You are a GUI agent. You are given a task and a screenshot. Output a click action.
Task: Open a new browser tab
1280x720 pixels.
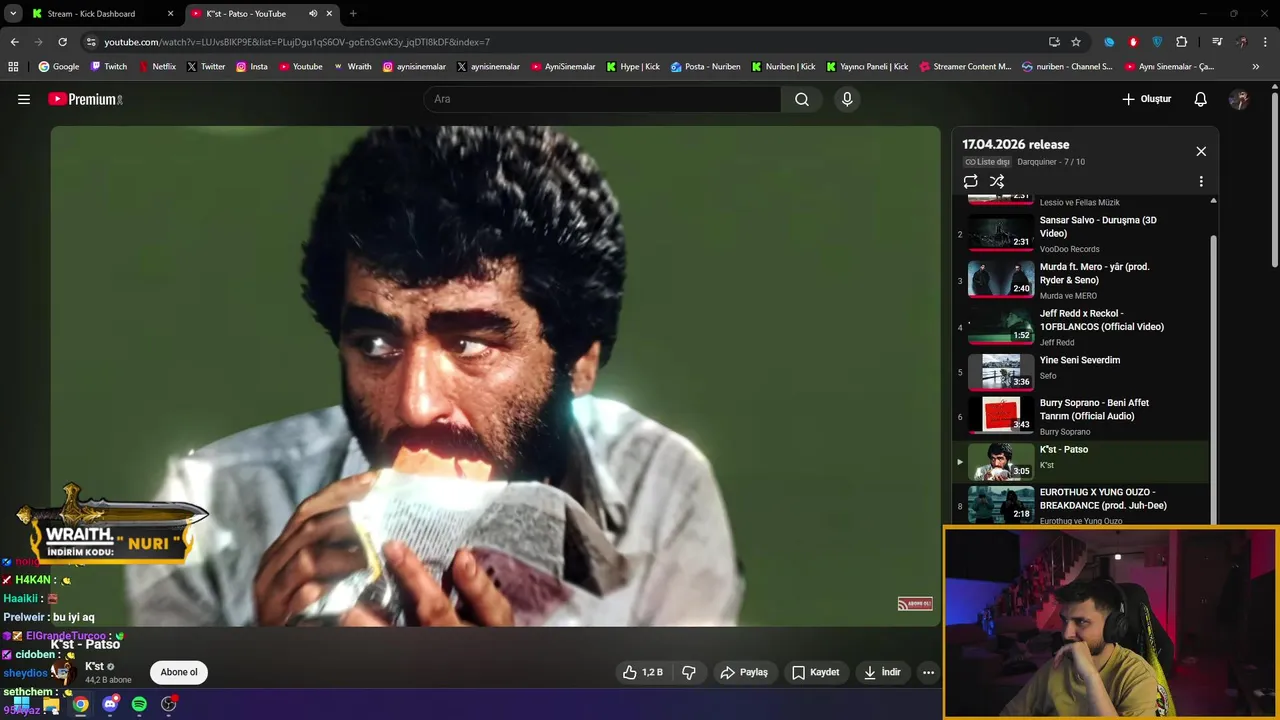coord(353,14)
